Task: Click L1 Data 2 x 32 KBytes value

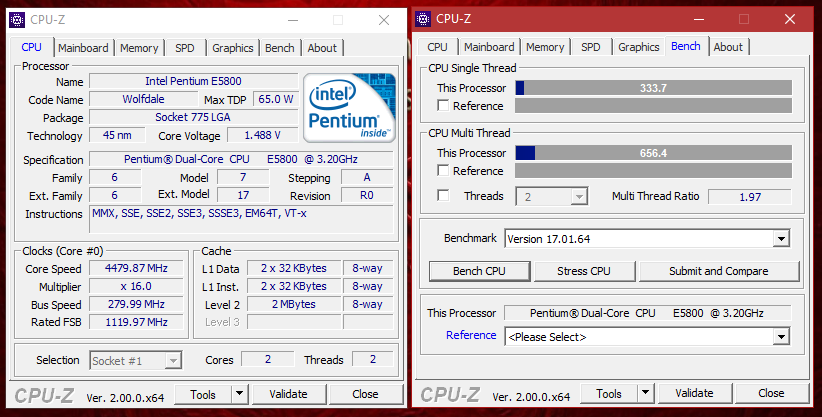Action: pyautogui.click(x=294, y=268)
